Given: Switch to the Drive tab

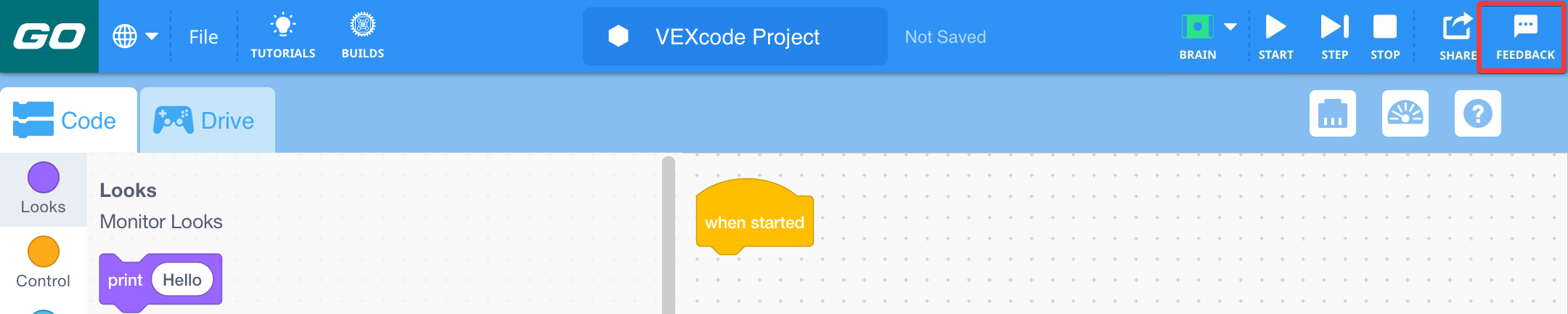Looking at the screenshot, I should (207, 121).
